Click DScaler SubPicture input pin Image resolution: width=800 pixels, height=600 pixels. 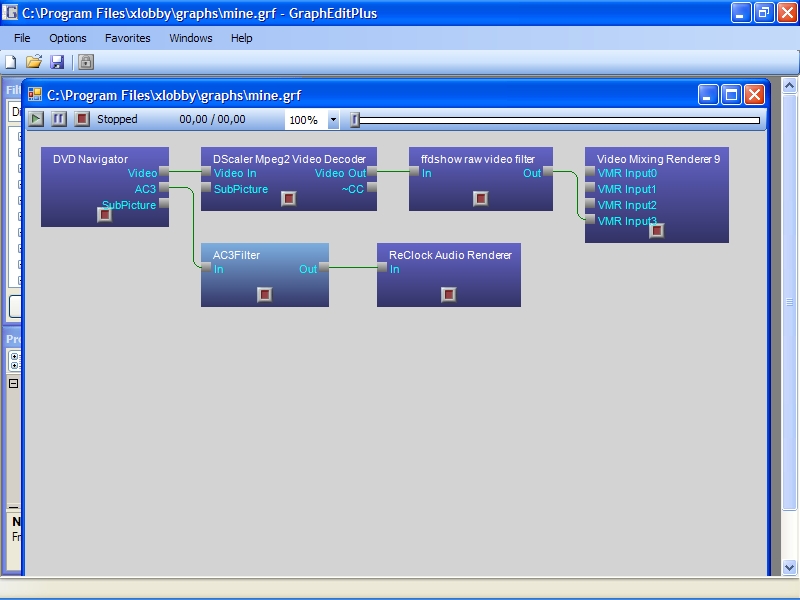(x=206, y=188)
